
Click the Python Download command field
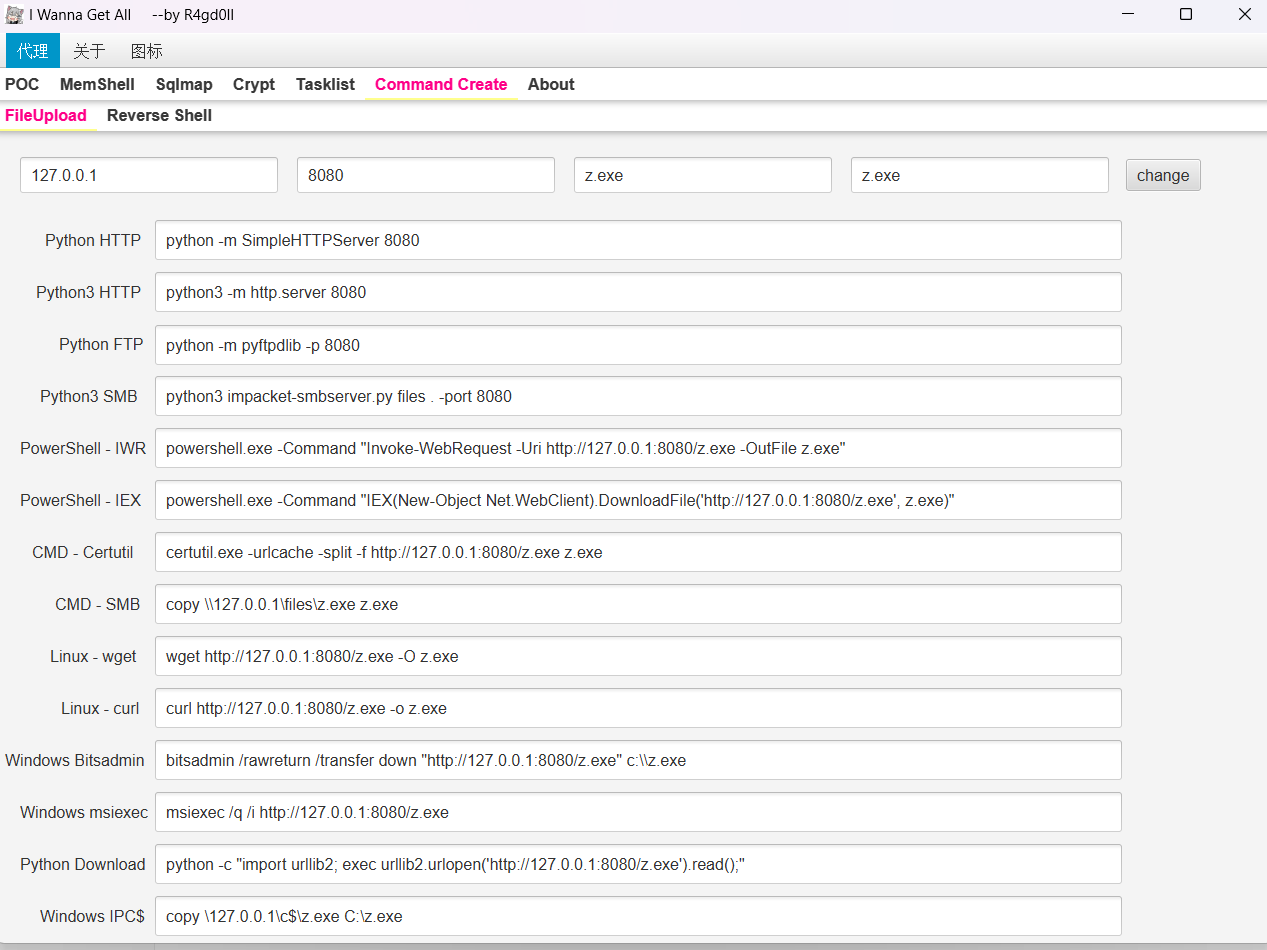638,864
